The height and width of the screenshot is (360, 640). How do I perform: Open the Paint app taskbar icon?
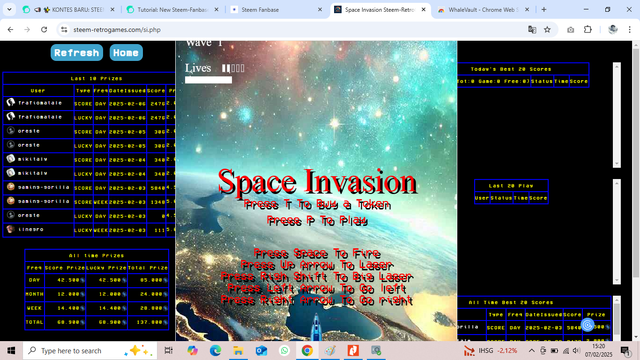330,351
